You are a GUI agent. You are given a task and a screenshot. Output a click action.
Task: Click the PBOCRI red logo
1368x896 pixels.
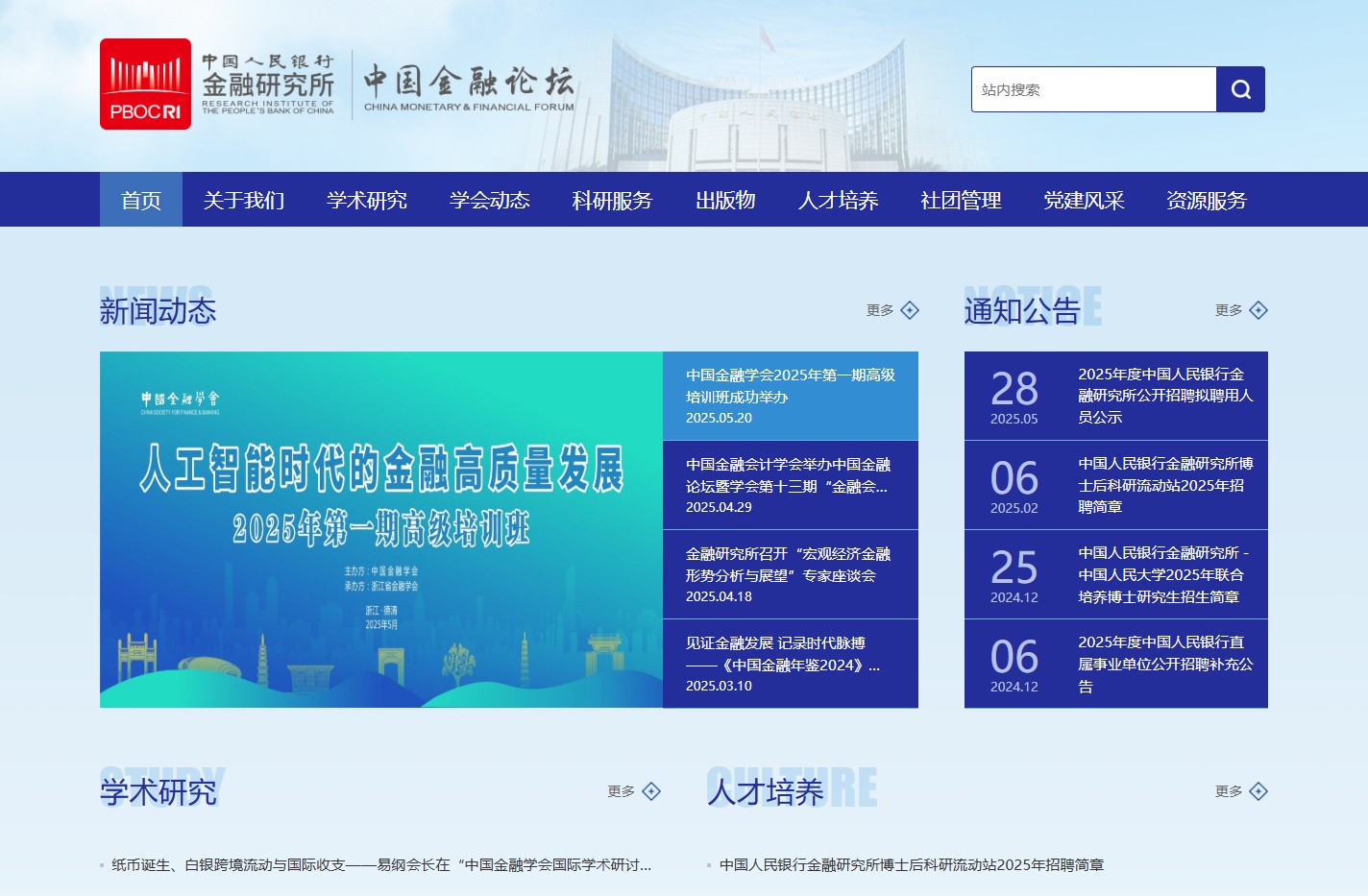click(145, 84)
